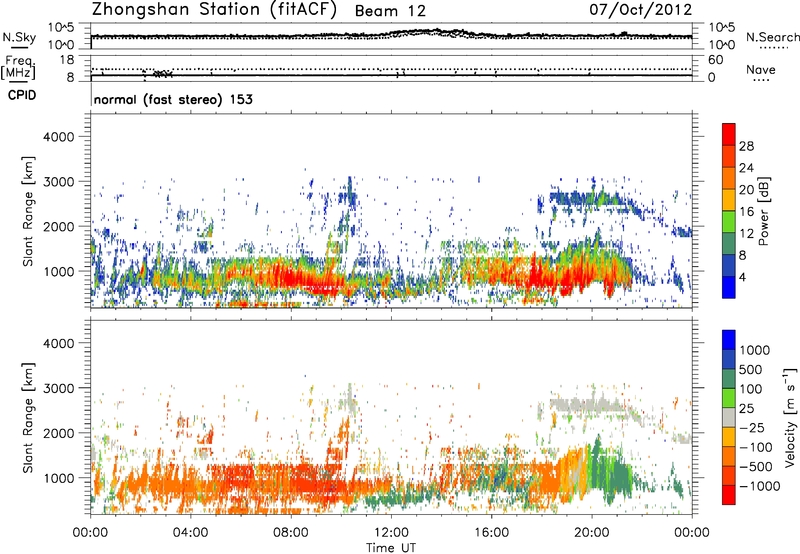Click the 'Power [dB]' colorbar label
The width and height of the screenshot is (800, 554).
click(764, 211)
